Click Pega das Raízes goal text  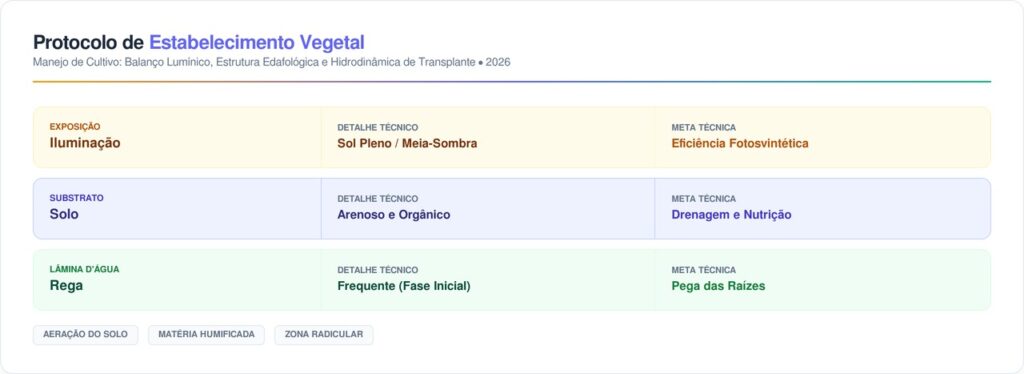(x=718, y=286)
